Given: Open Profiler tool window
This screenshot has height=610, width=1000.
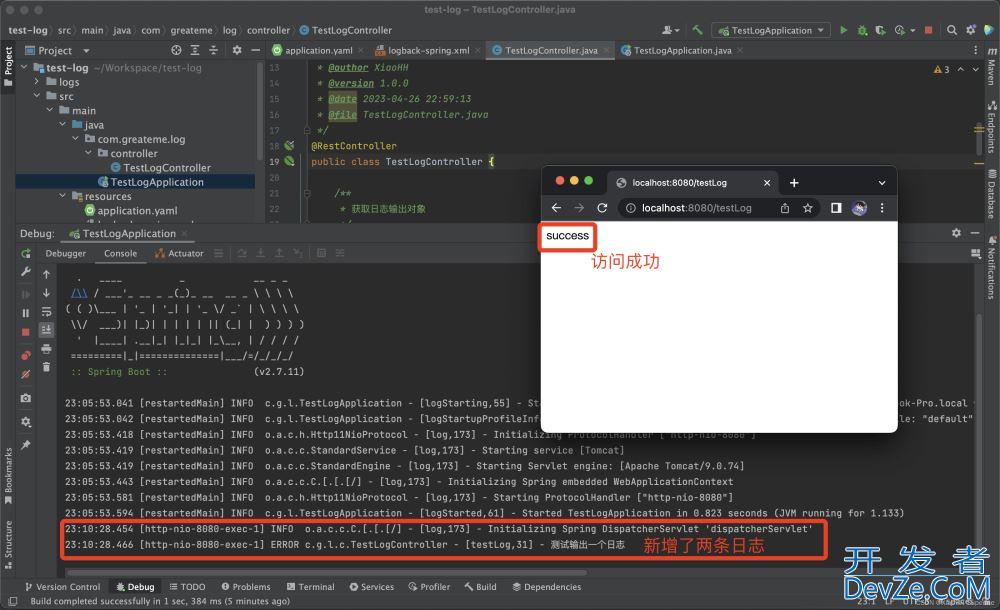Looking at the screenshot, I should (x=429, y=587).
